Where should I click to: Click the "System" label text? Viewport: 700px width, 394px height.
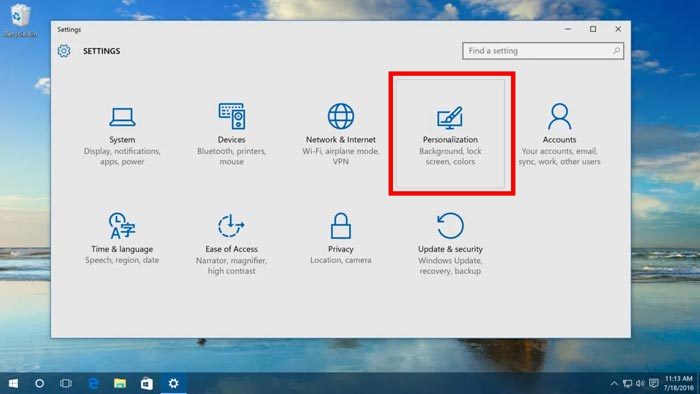[x=122, y=140]
